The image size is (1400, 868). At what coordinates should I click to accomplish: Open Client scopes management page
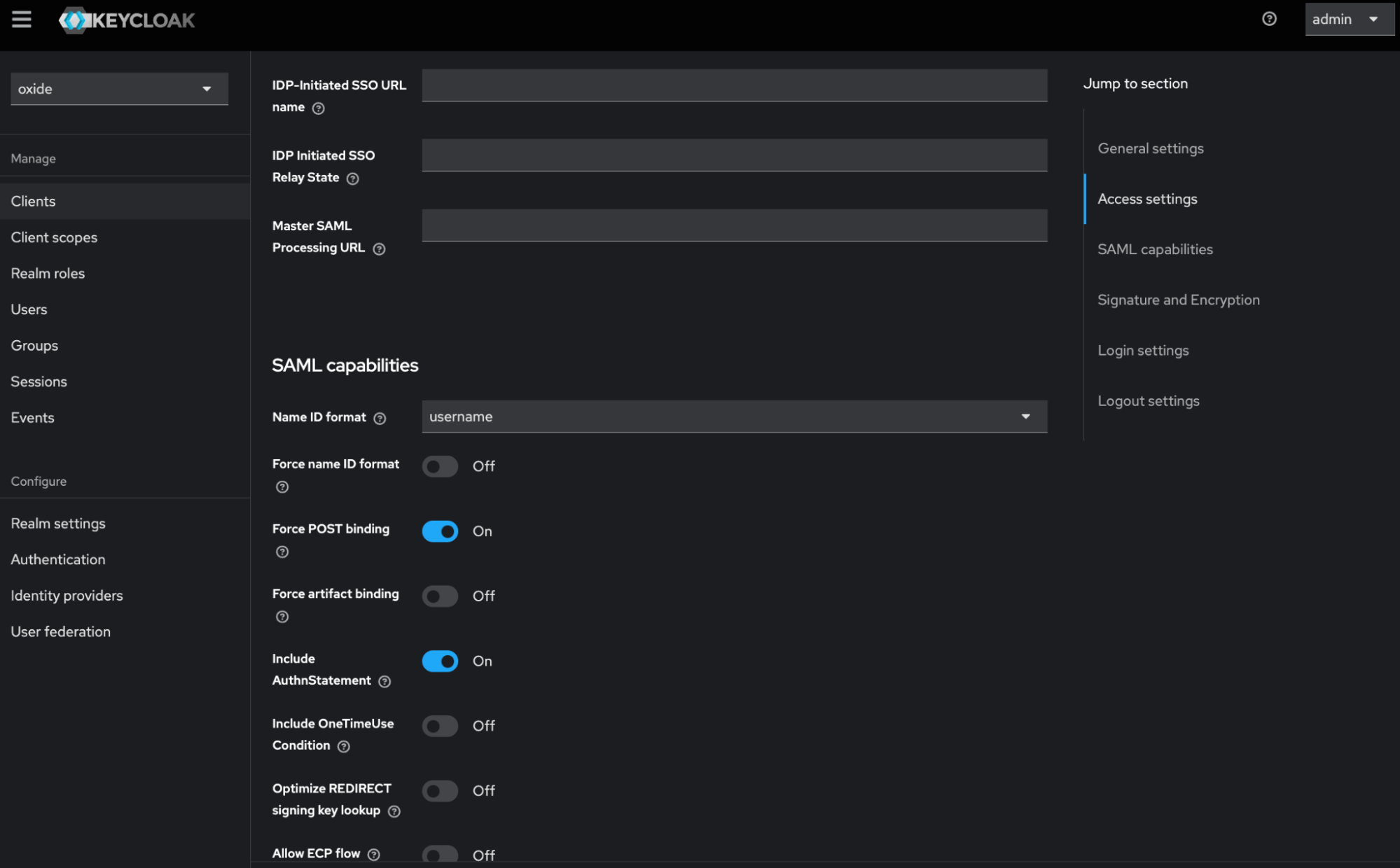click(x=54, y=237)
